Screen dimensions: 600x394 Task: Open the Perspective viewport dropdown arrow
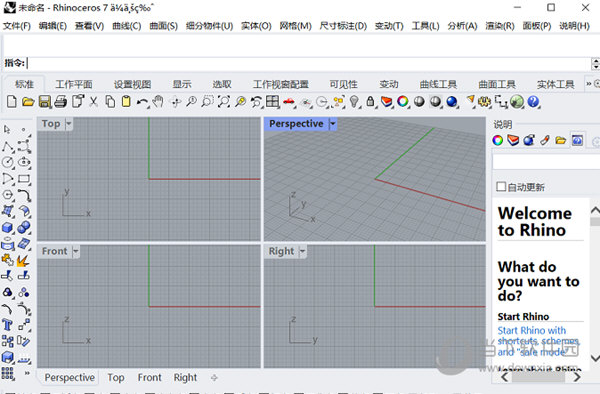333,124
